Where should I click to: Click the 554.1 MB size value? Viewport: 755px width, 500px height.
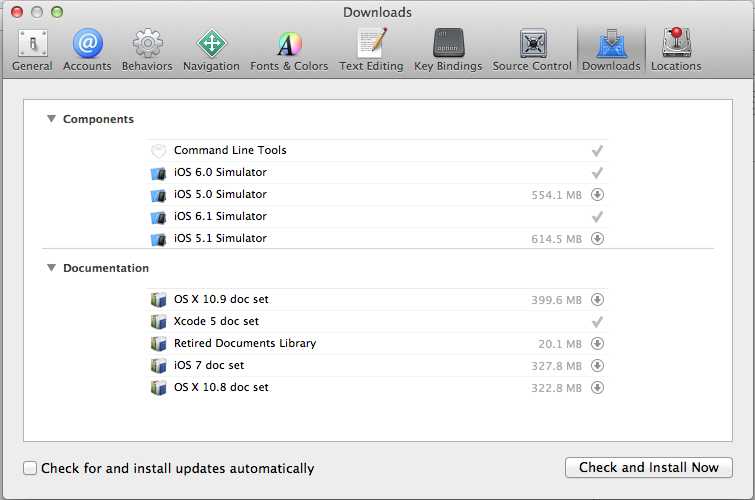[557, 195]
